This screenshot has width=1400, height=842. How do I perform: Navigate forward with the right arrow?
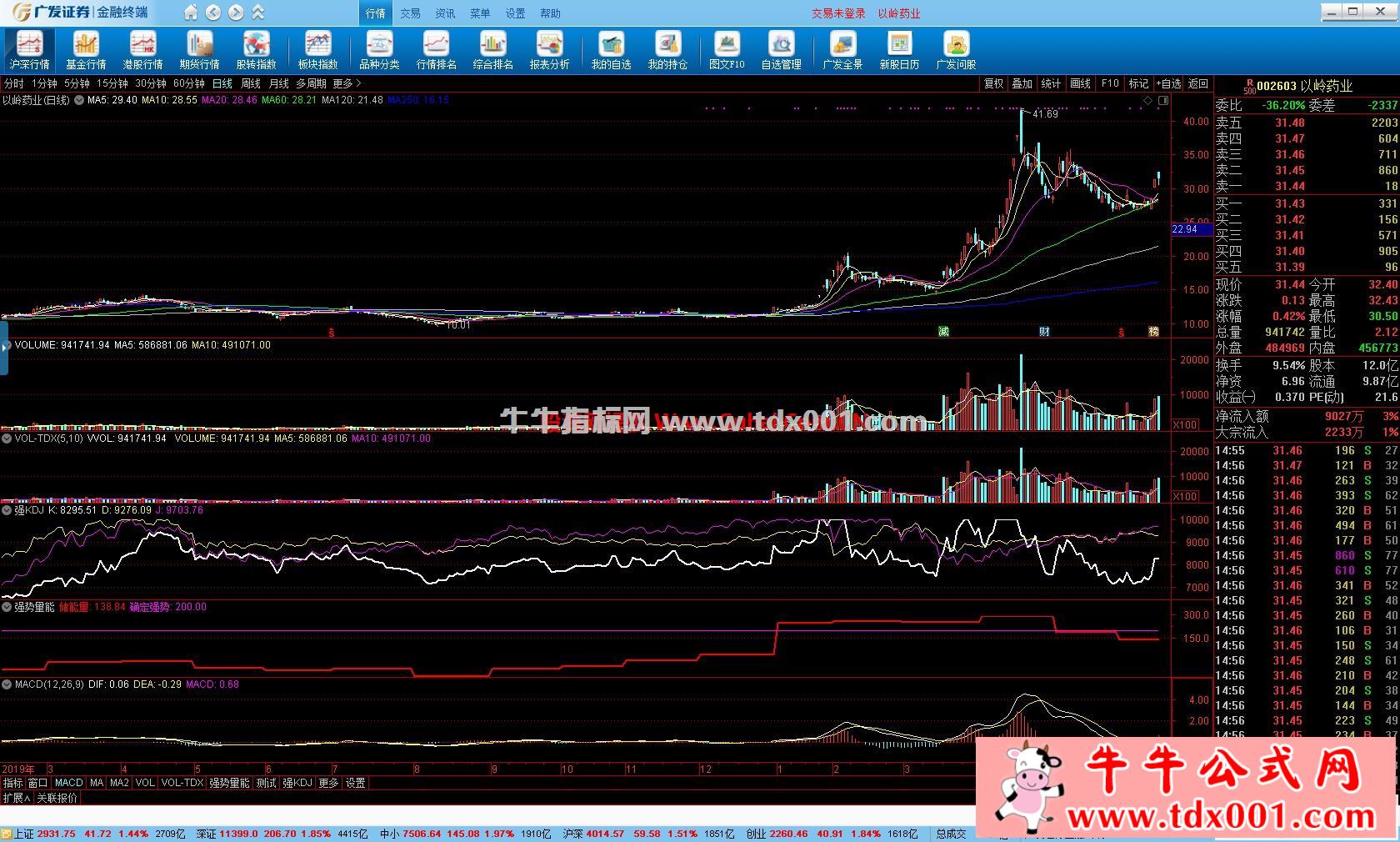tap(236, 13)
